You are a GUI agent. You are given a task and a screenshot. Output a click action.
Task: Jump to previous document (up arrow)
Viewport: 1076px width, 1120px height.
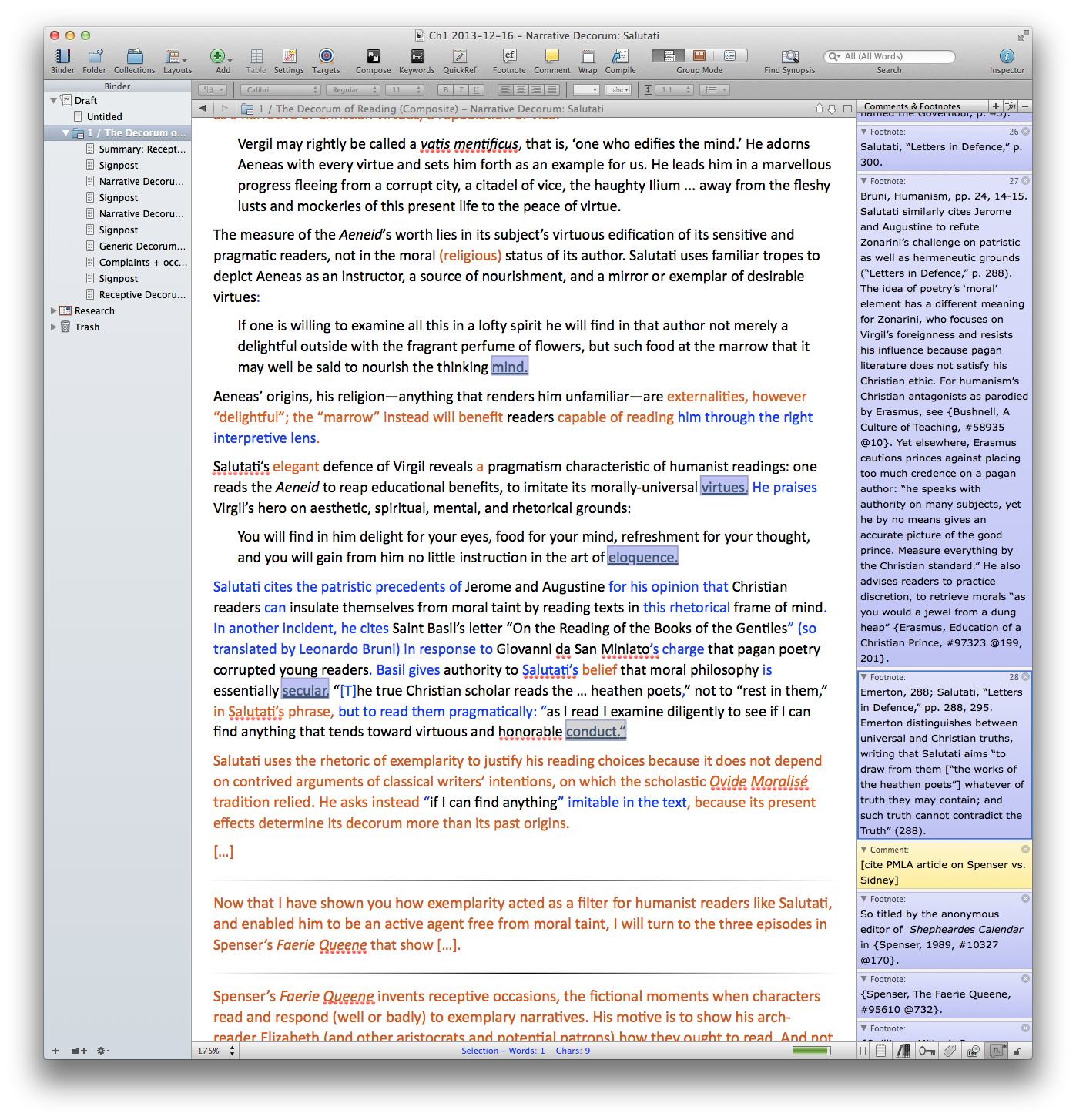pos(820,109)
